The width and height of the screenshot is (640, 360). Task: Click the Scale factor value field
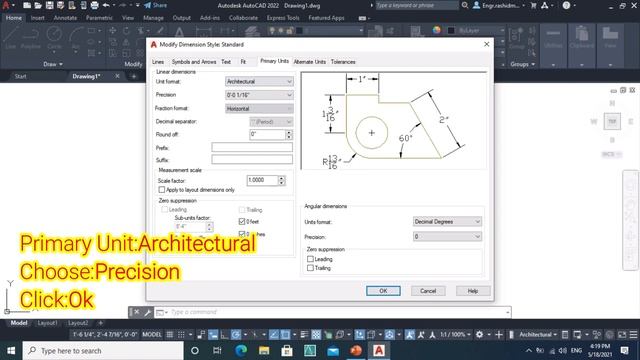pos(262,180)
